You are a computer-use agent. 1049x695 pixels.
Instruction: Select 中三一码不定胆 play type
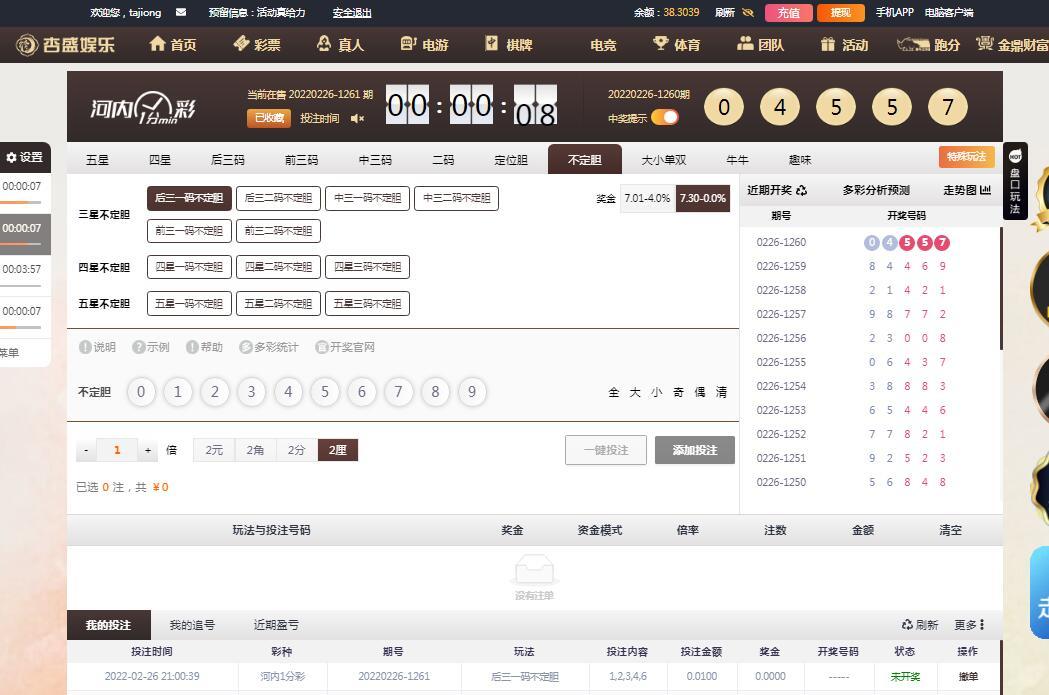coord(367,198)
